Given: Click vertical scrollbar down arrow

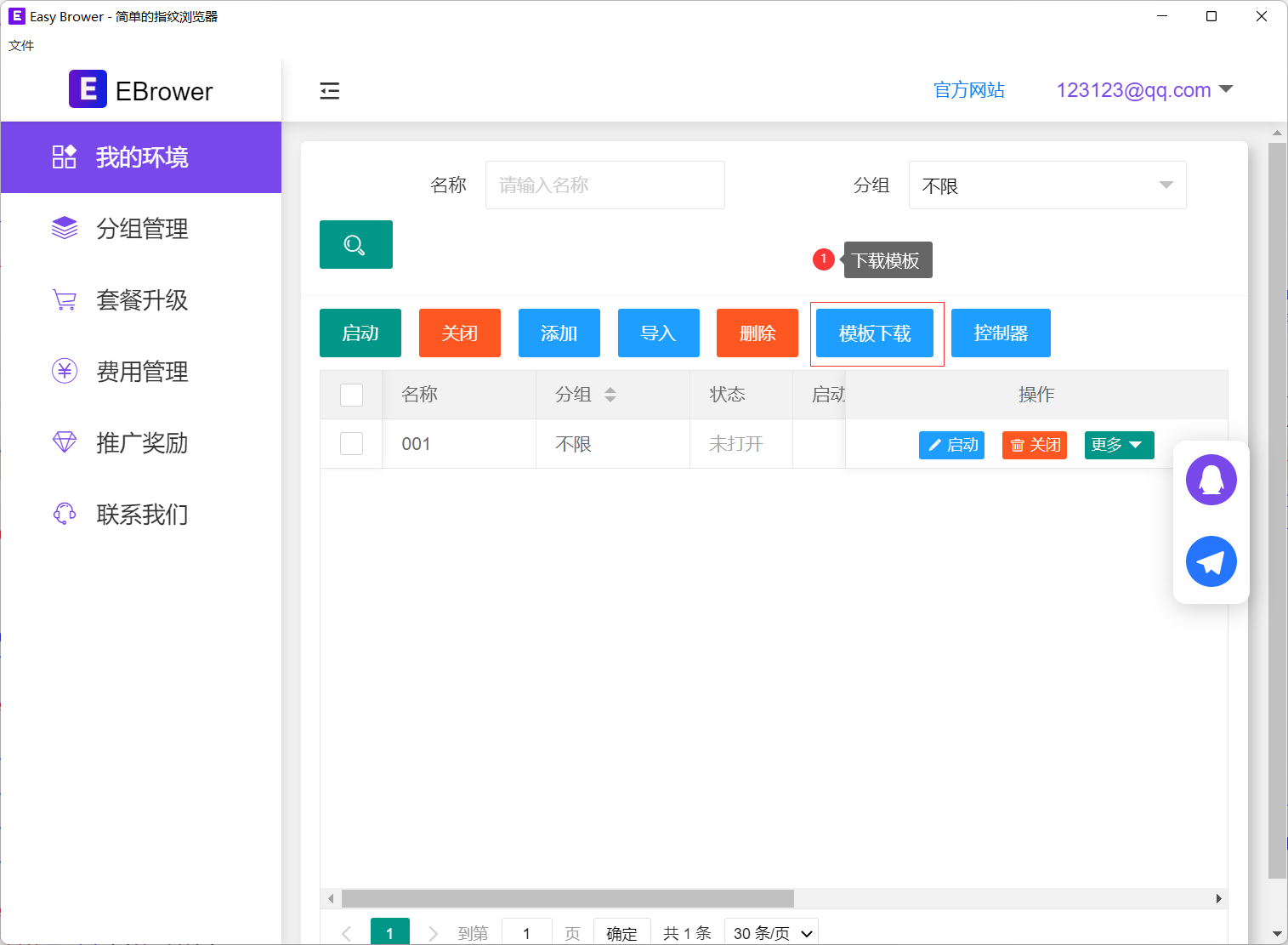Looking at the screenshot, I should coord(1277,934).
